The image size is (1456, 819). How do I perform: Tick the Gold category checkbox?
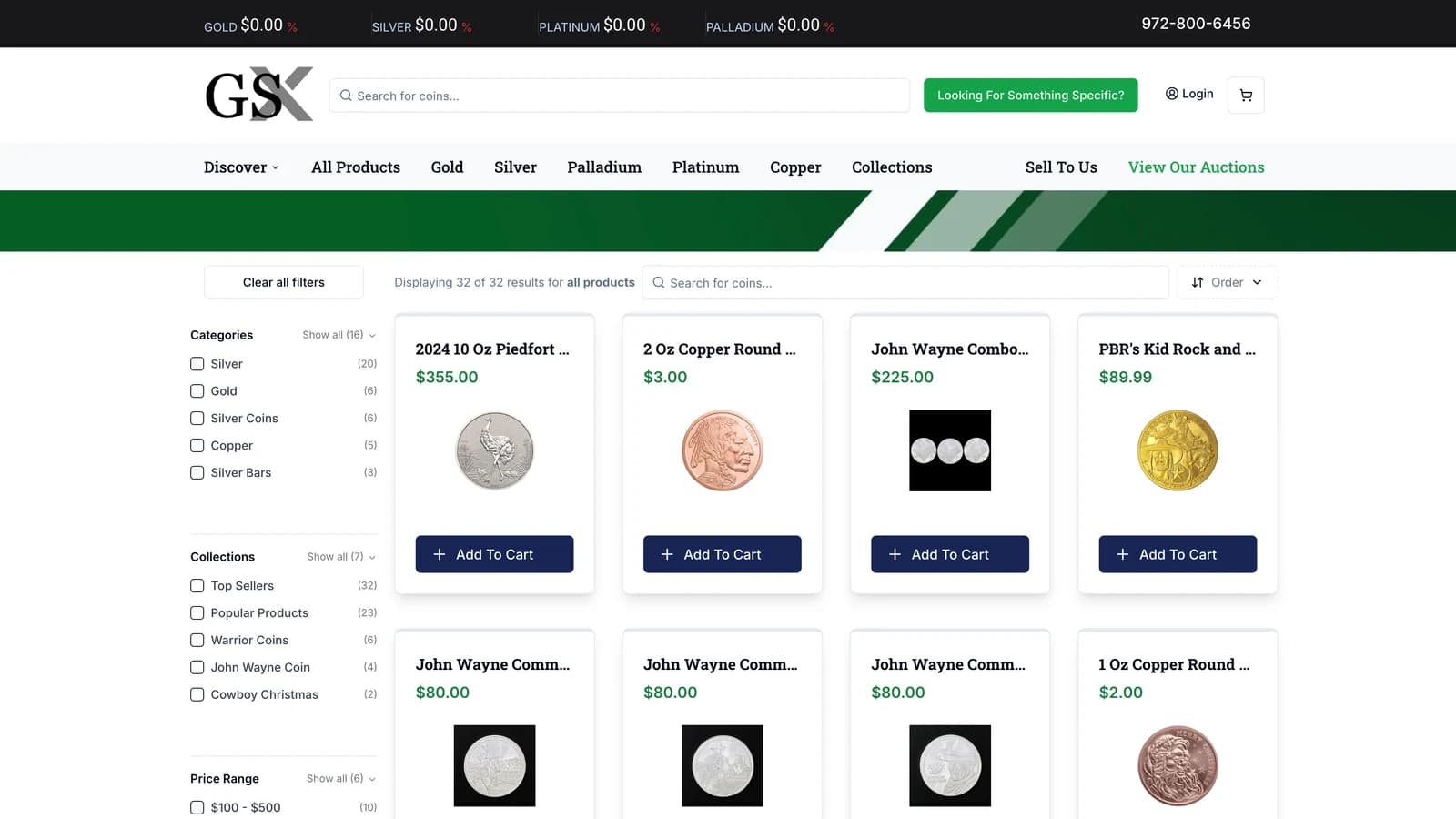pyautogui.click(x=197, y=391)
